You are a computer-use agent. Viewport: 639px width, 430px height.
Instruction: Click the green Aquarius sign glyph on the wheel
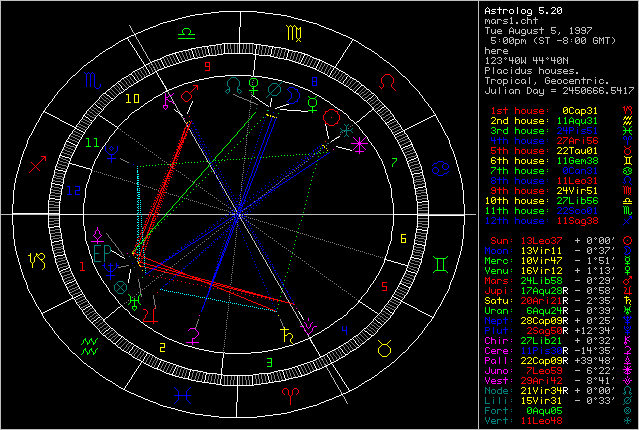click(89, 346)
